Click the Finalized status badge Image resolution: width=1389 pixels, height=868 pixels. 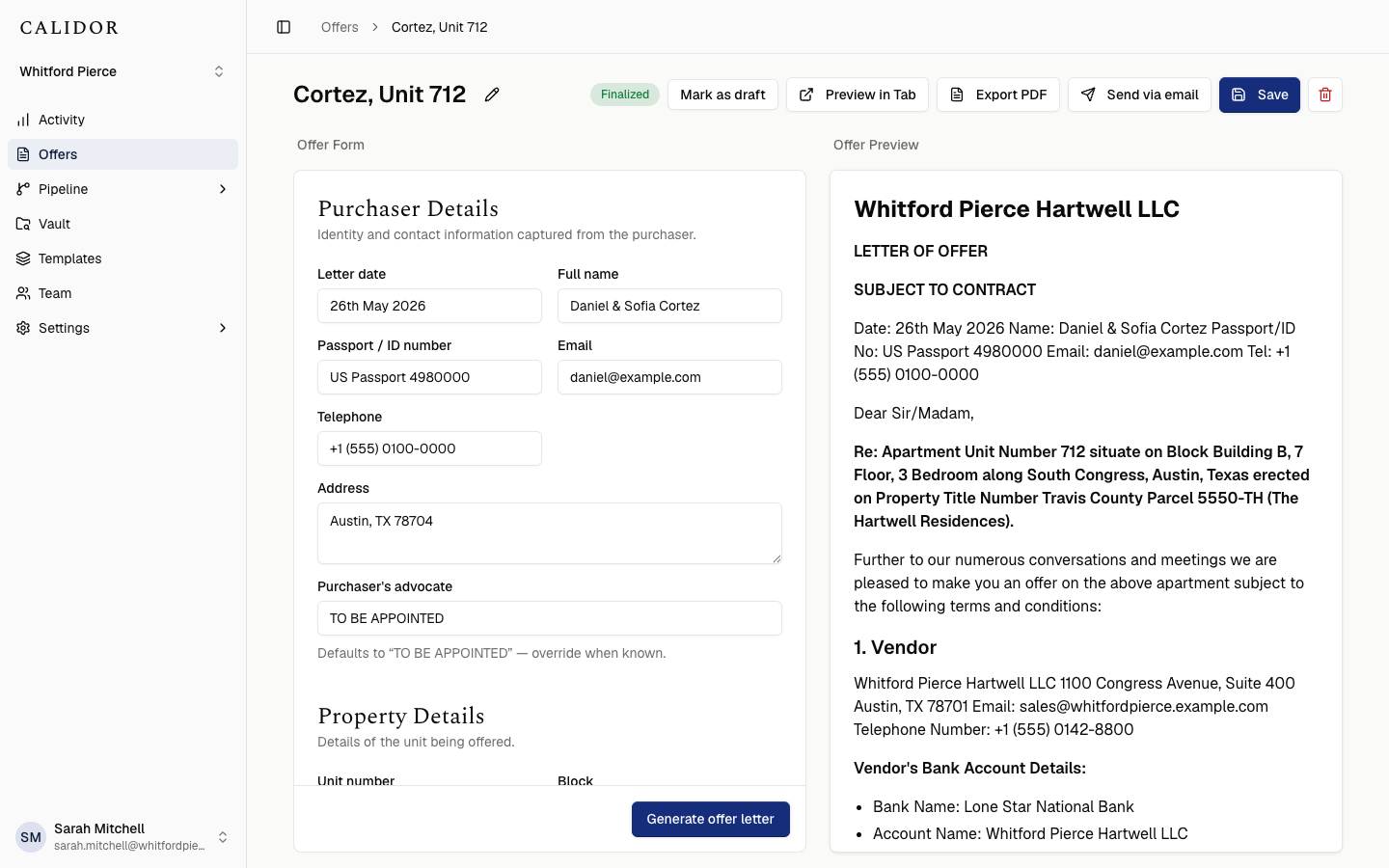(x=625, y=95)
